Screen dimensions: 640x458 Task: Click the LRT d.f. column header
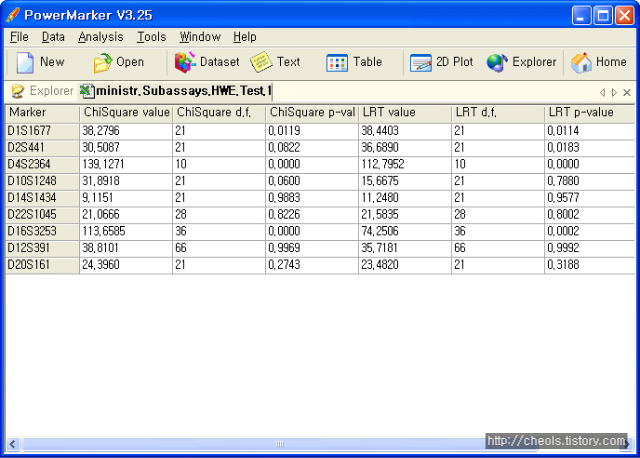pyautogui.click(x=498, y=113)
